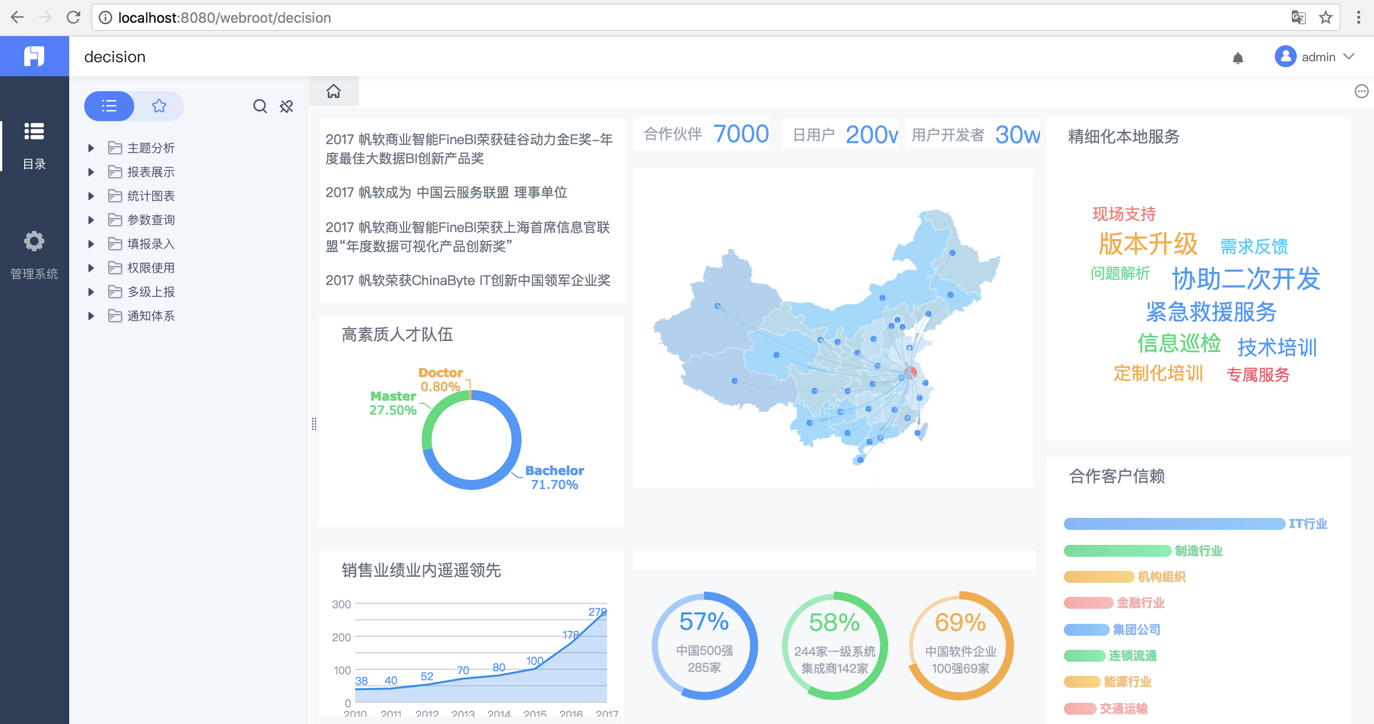1374x724 pixels.
Task: Open the ChinaByte IT创新 news item
Action: (x=468, y=281)
